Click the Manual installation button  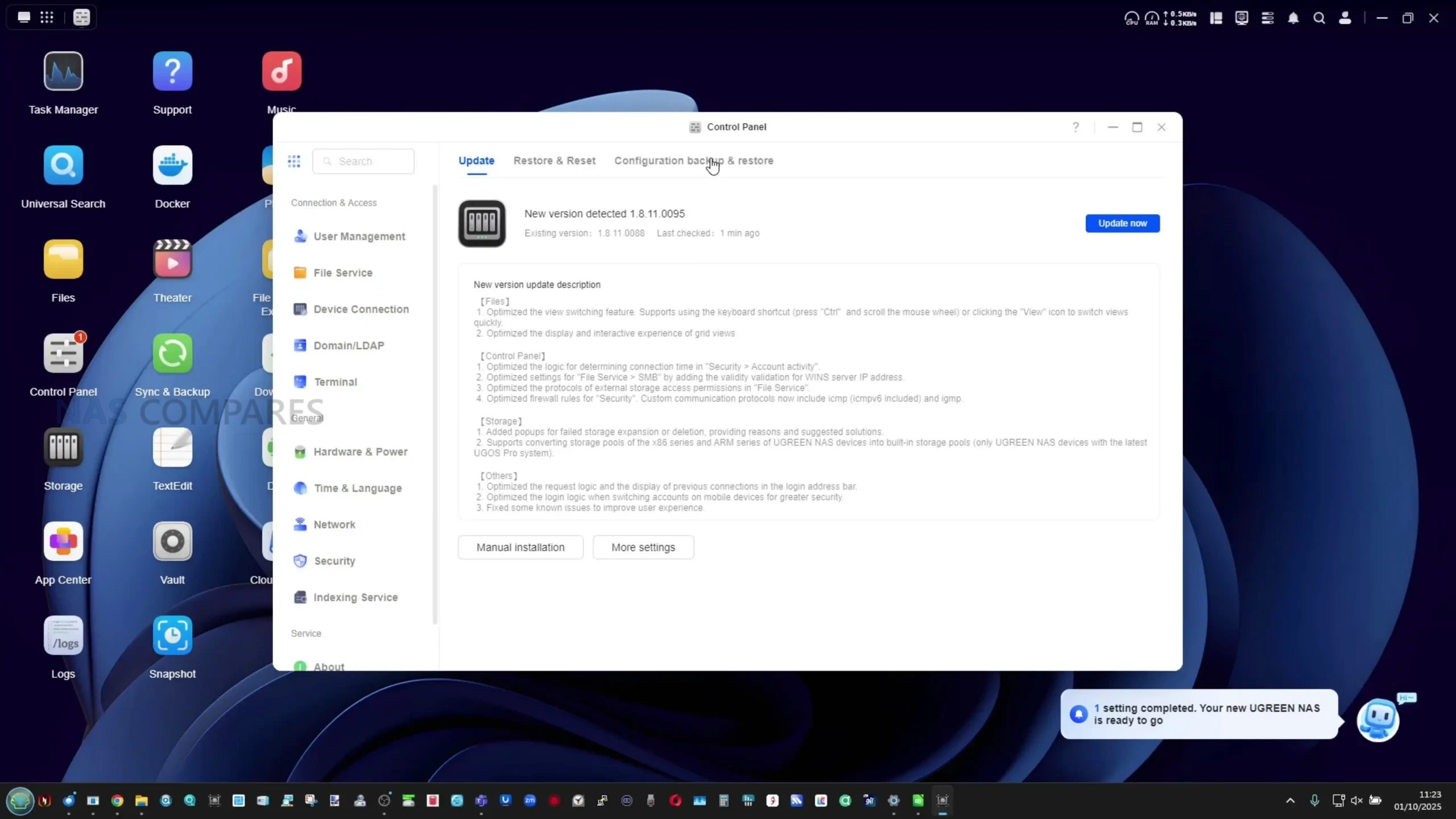click(x=520, y=547)
